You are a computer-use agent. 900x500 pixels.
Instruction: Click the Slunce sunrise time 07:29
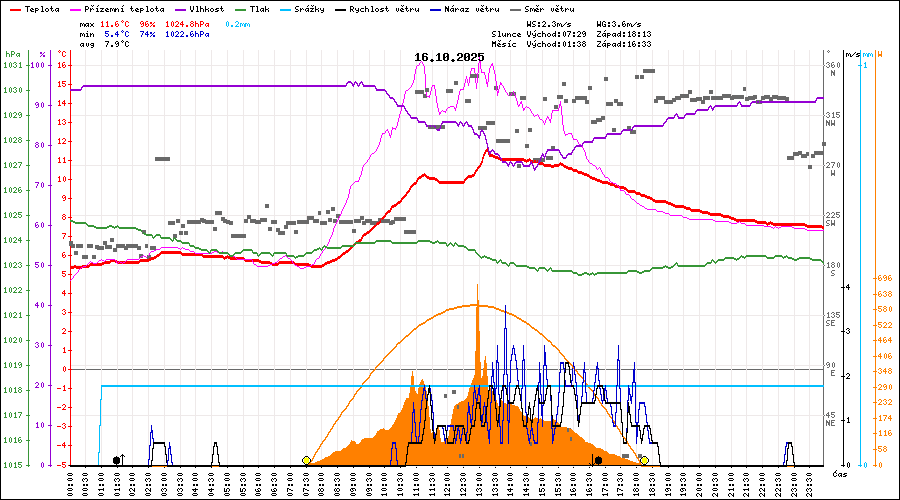(x=574, y=33)
